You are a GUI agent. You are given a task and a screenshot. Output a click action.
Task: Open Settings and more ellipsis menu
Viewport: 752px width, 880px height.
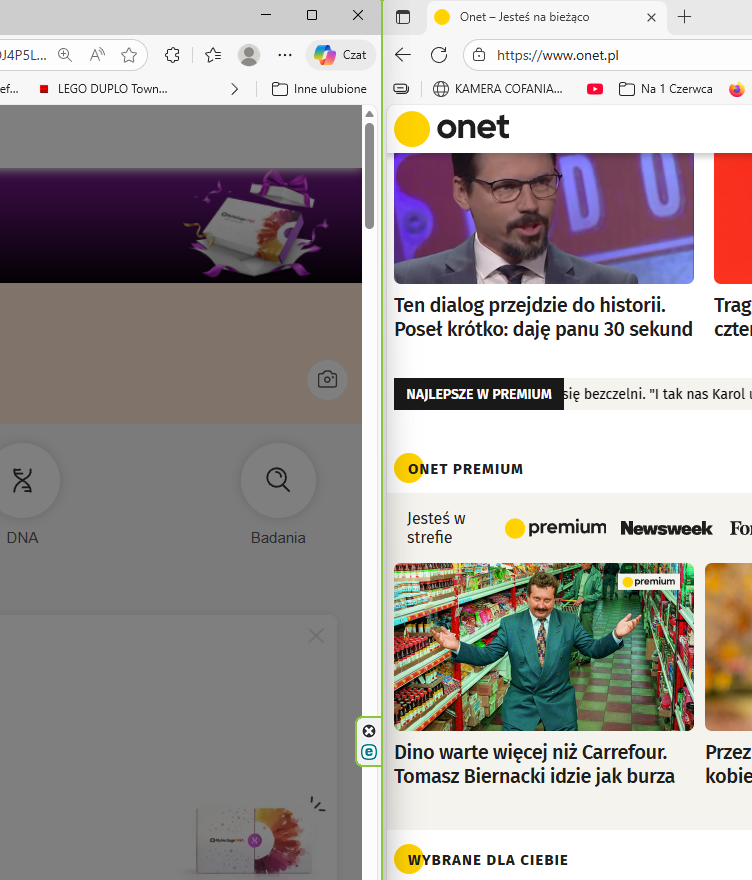pos(285,55)
